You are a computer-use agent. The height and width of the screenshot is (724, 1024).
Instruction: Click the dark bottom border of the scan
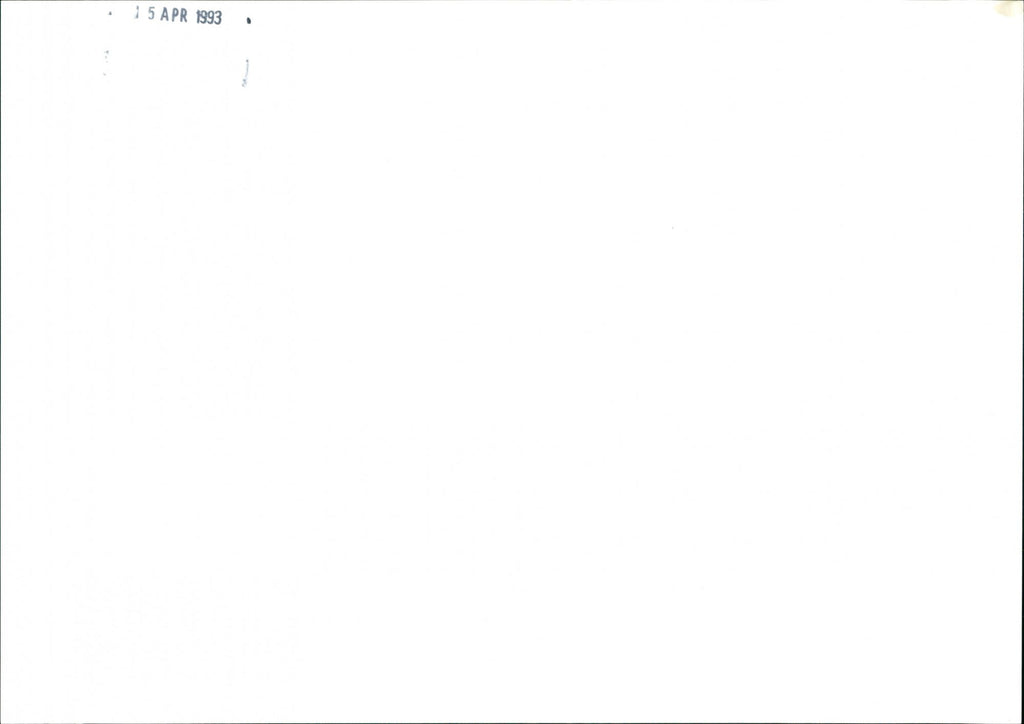coord(512,721)
